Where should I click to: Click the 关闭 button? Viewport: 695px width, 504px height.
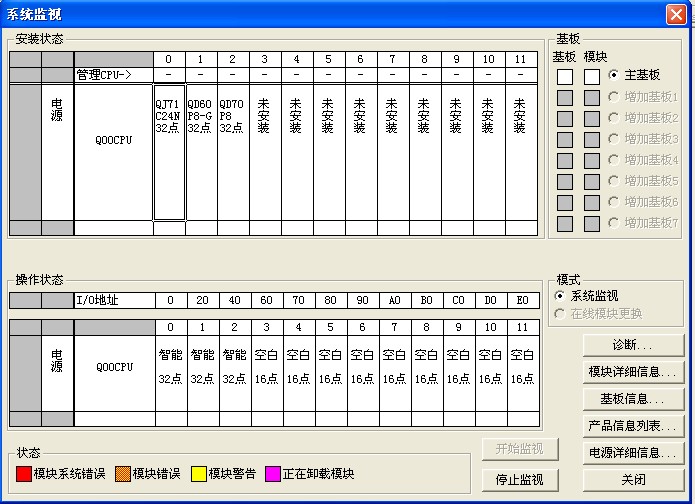click(634, 480)
